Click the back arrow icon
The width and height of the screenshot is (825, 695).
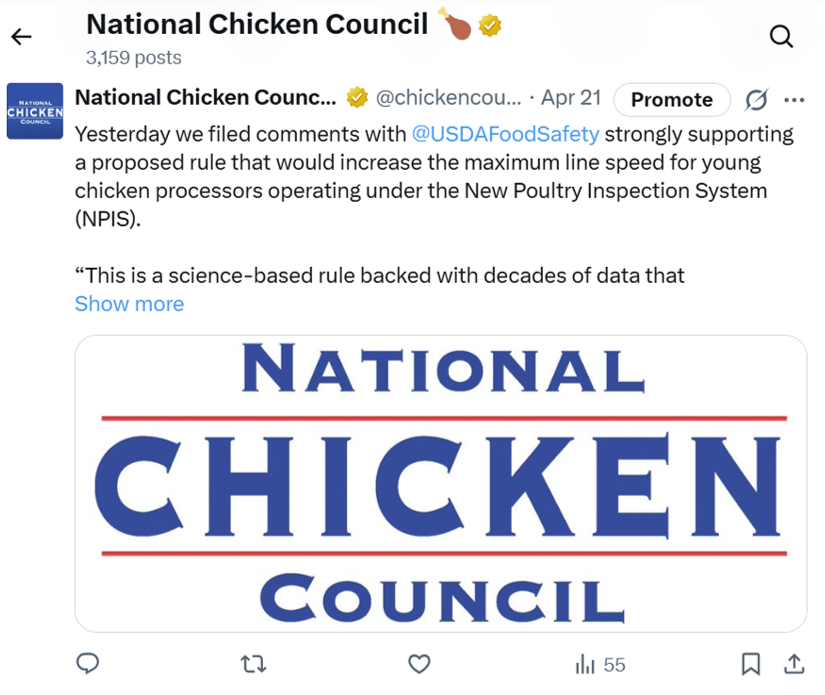click(21, 37)
